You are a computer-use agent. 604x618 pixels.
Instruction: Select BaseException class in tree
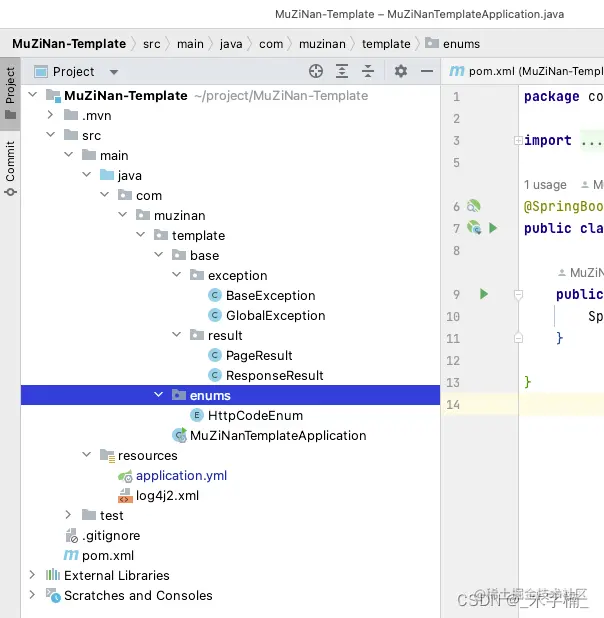pos(270,295)
